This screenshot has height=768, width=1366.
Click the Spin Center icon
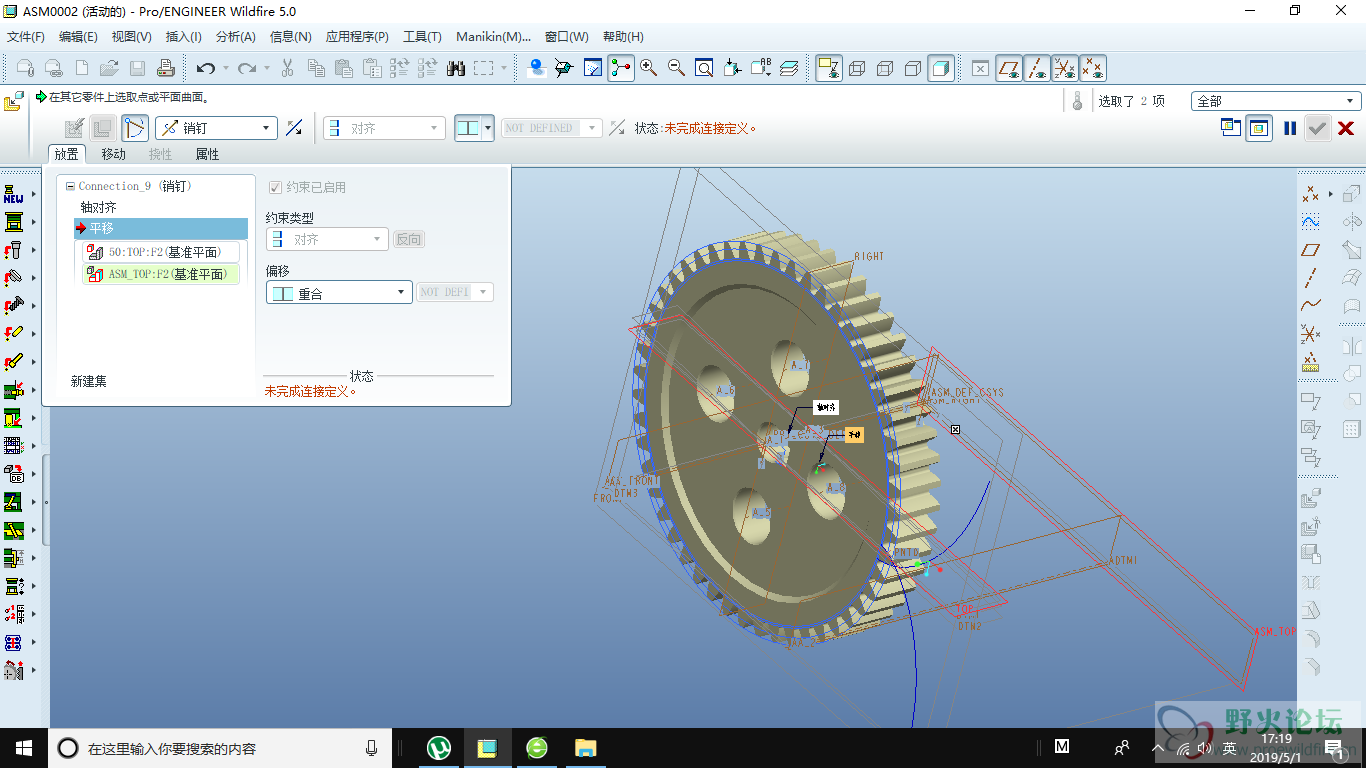click(x=621, y=68)
